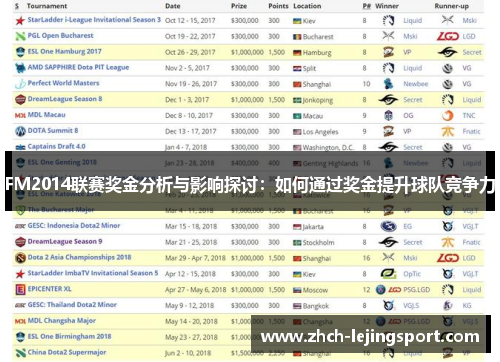This screenshot has height=362, width=500.
Task: Click the PSG.LGD winner name in the EPICENTER XL row
Action: tap(416, 290)
